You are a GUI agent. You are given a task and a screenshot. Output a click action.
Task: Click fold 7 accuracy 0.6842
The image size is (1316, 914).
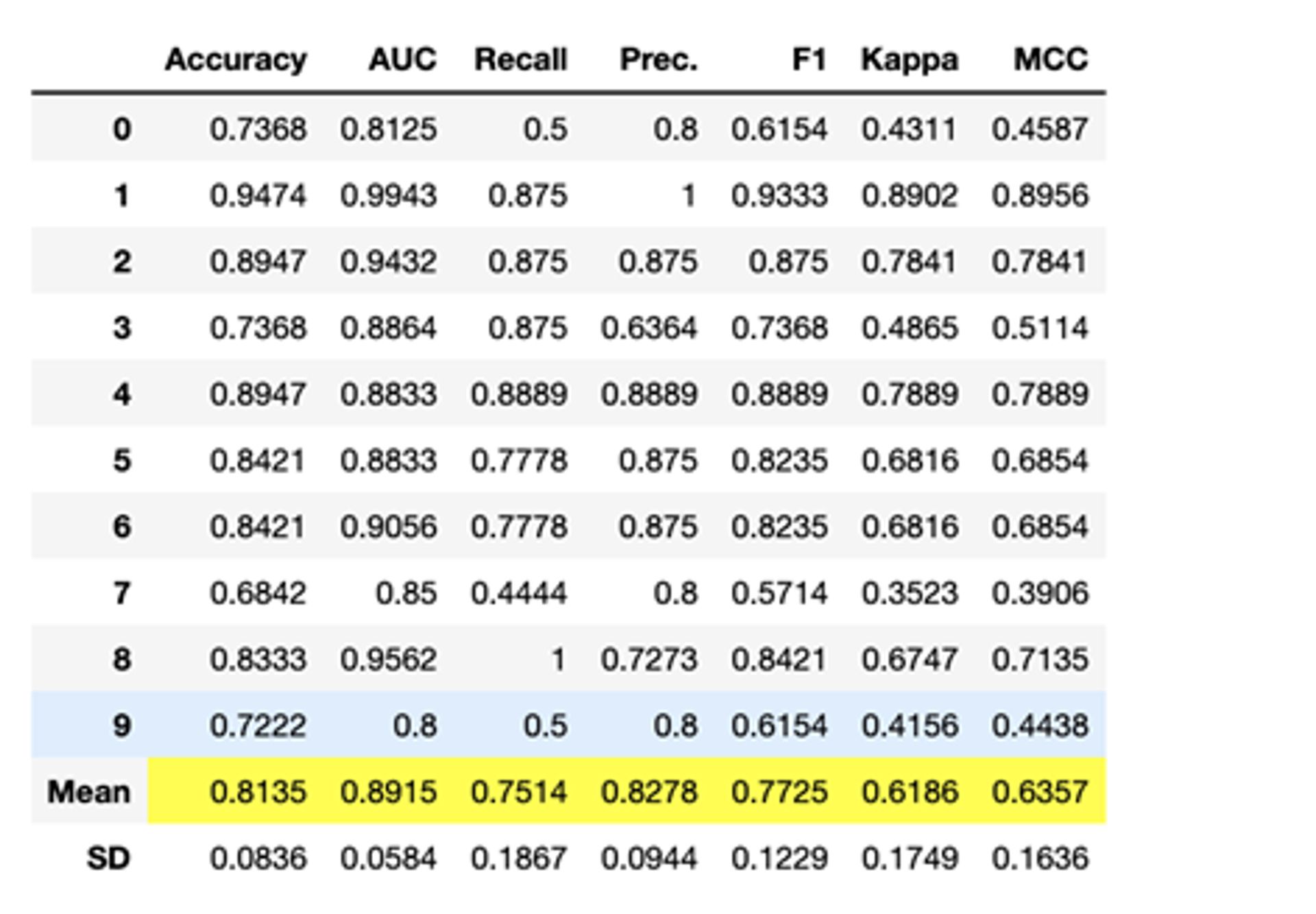[258, 593]
